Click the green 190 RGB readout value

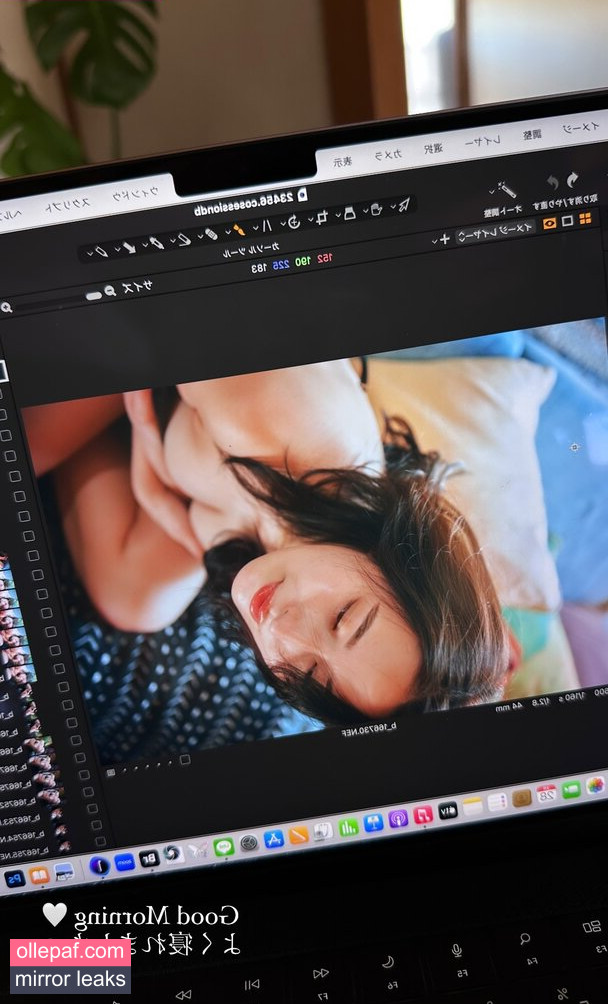coord(303,261)
